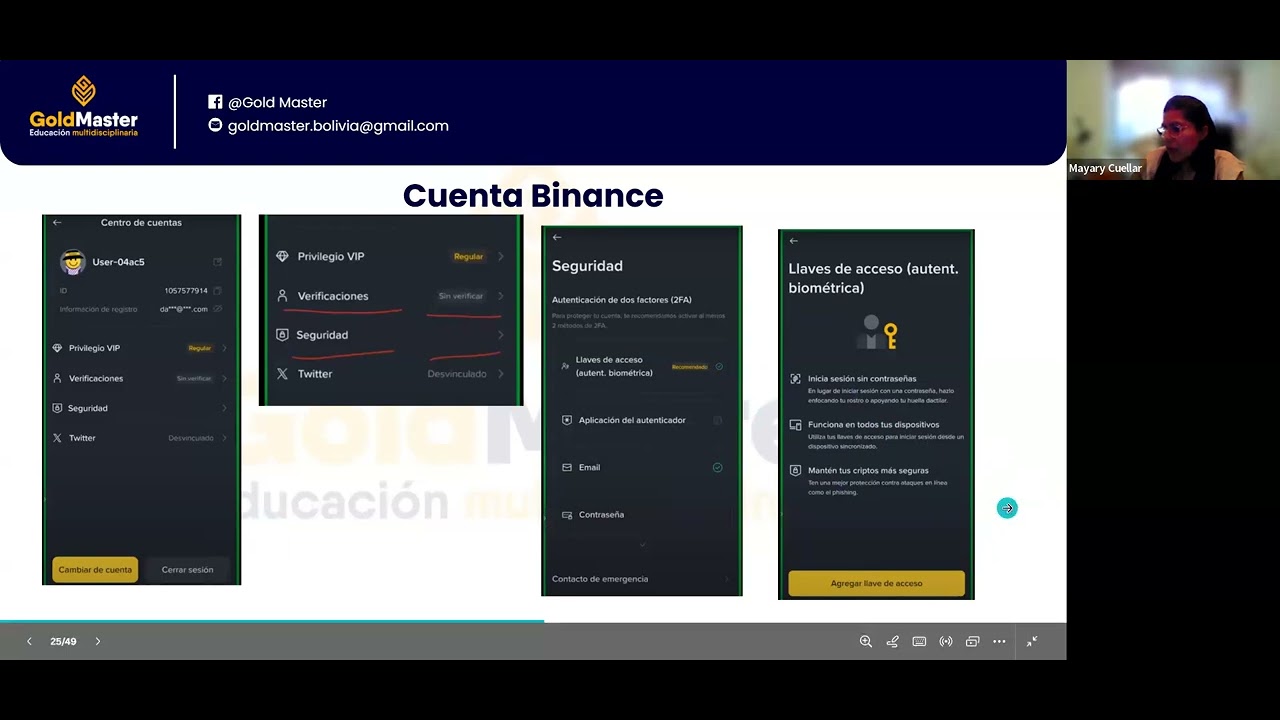Click the Recomendado badge on Llaves de acceso
1280x720 pixels.
(690, 367)
